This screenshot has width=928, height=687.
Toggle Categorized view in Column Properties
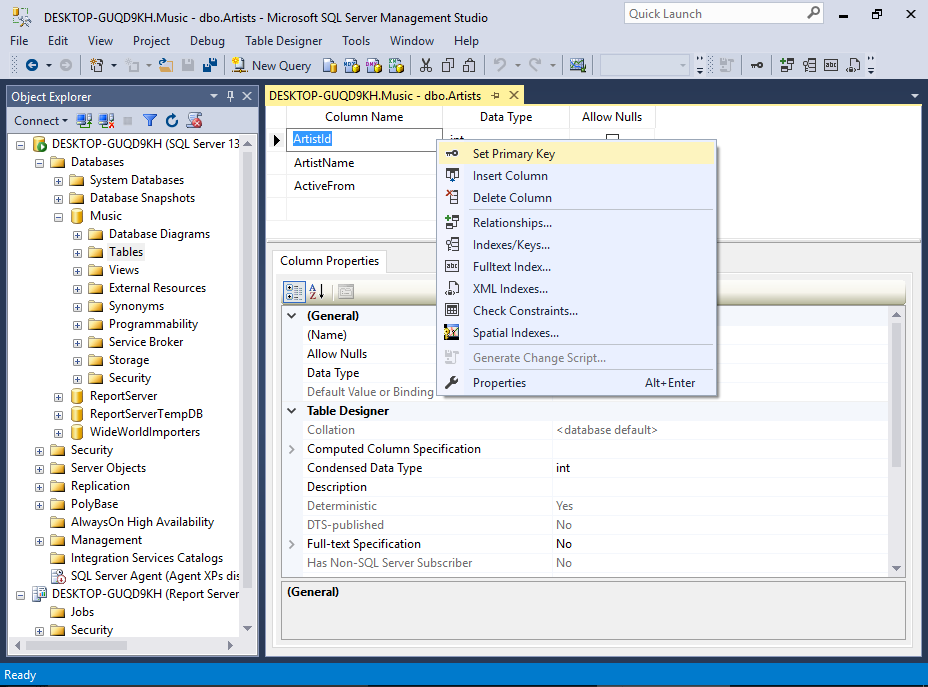tap(292, 289)
